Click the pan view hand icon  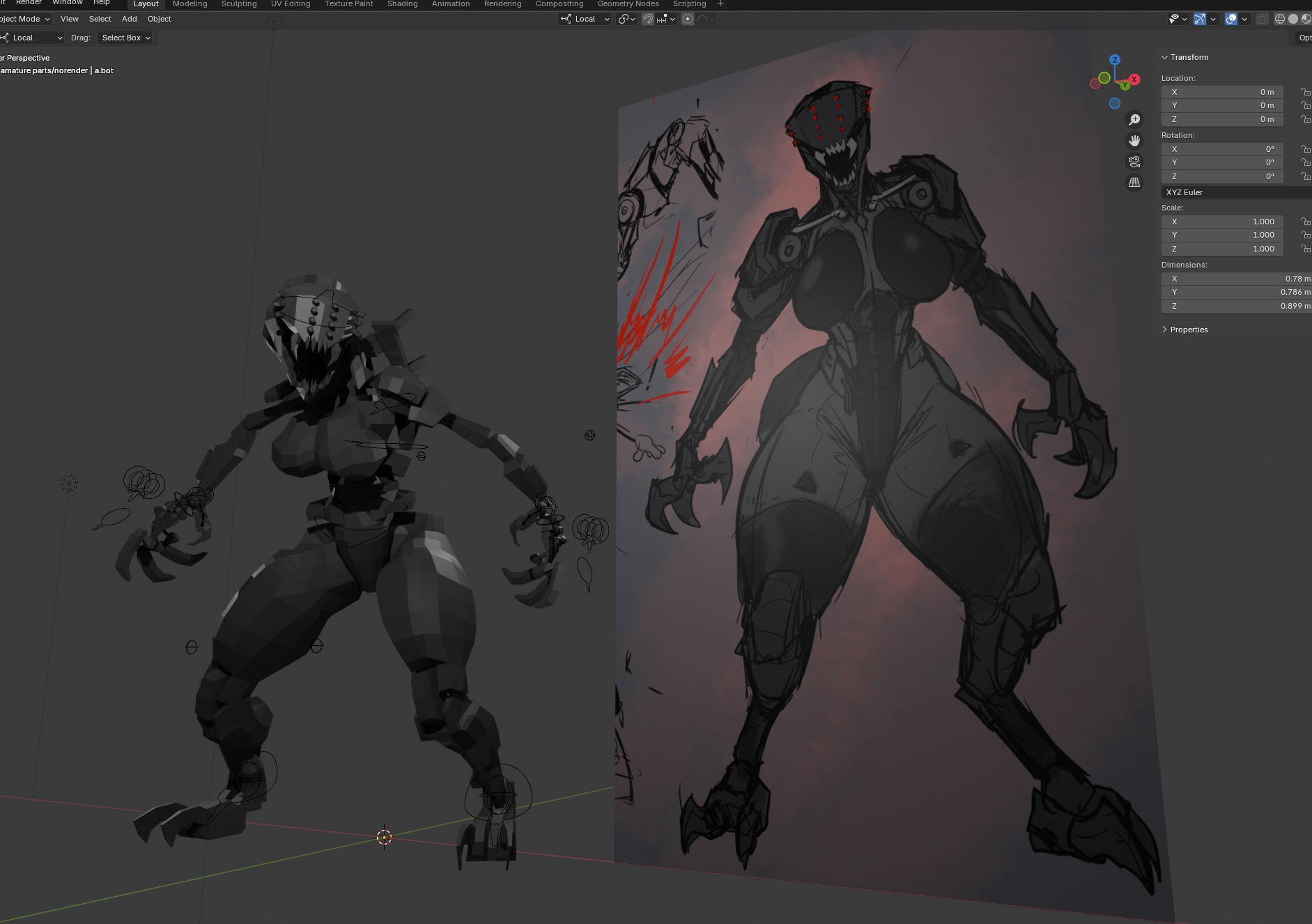click(x=1134, y=141)
